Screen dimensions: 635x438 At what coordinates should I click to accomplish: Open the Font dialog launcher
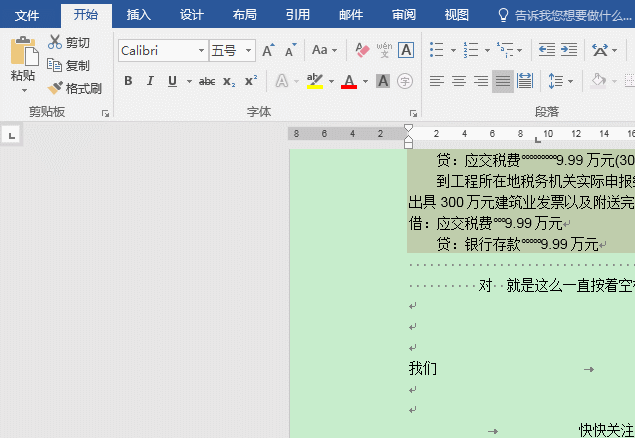click(x=413, y=114)
